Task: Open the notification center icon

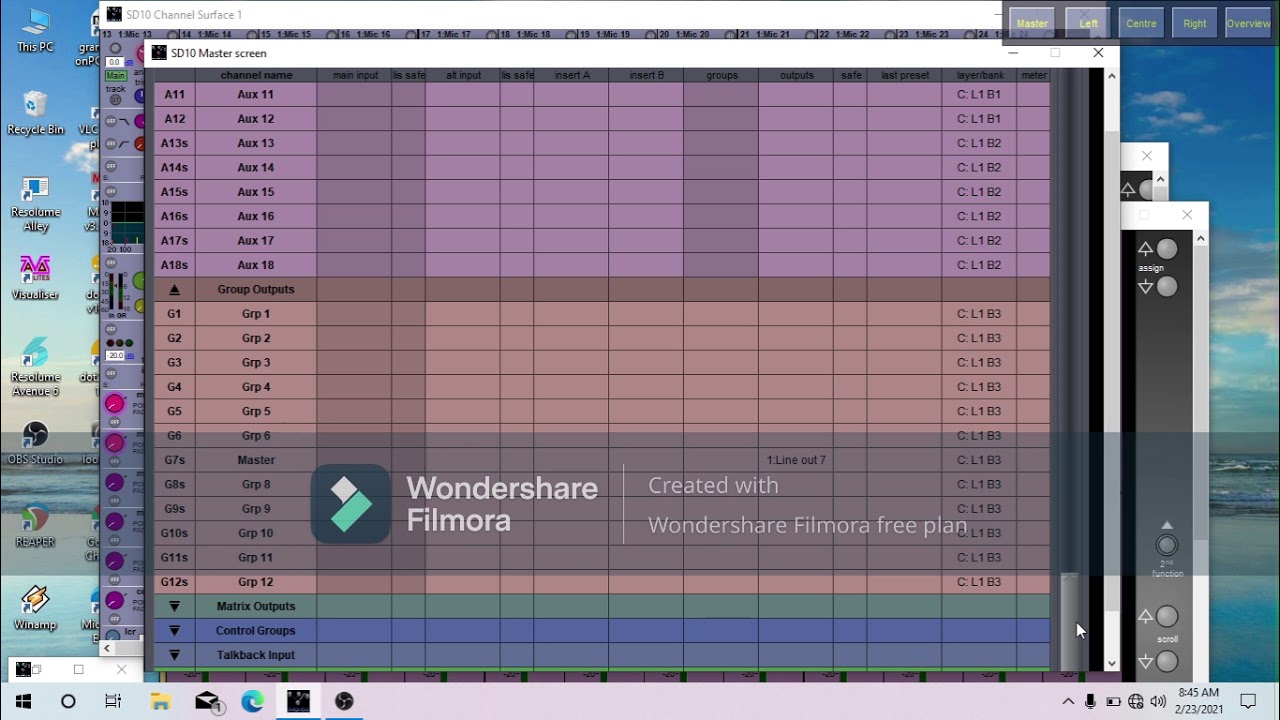Action: 1248,701
